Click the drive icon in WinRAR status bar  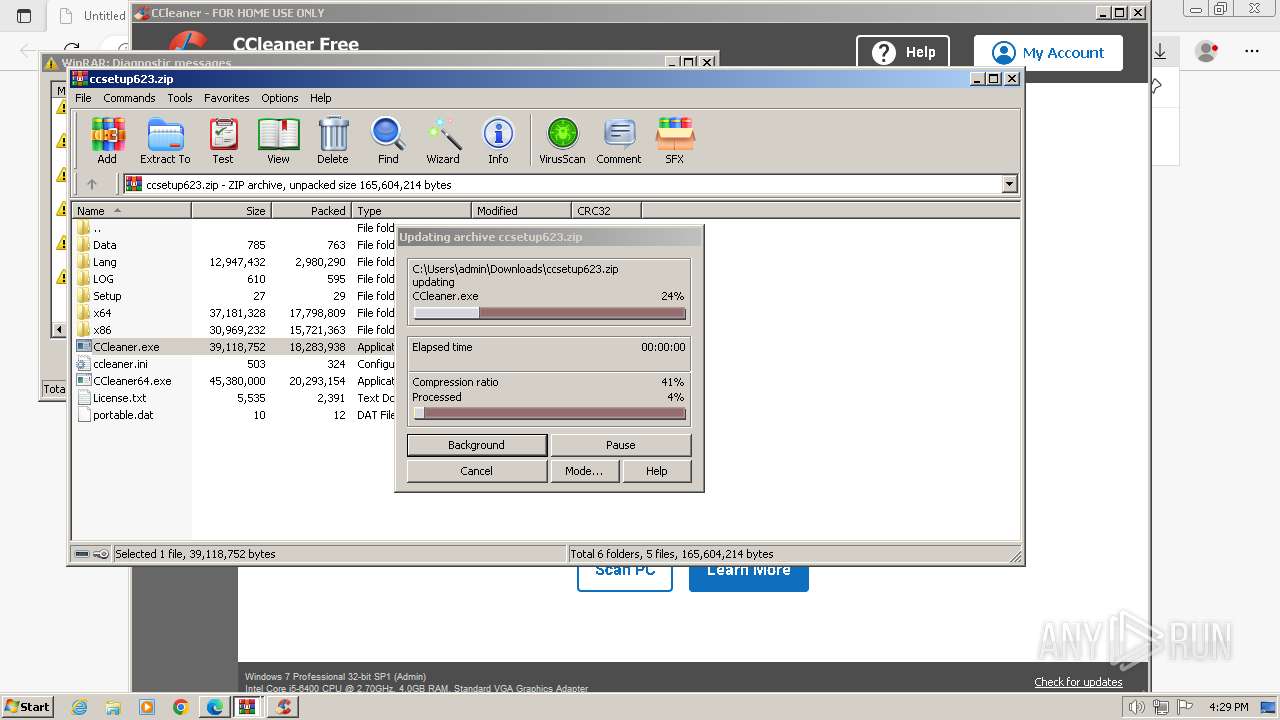tap(82, 553)
